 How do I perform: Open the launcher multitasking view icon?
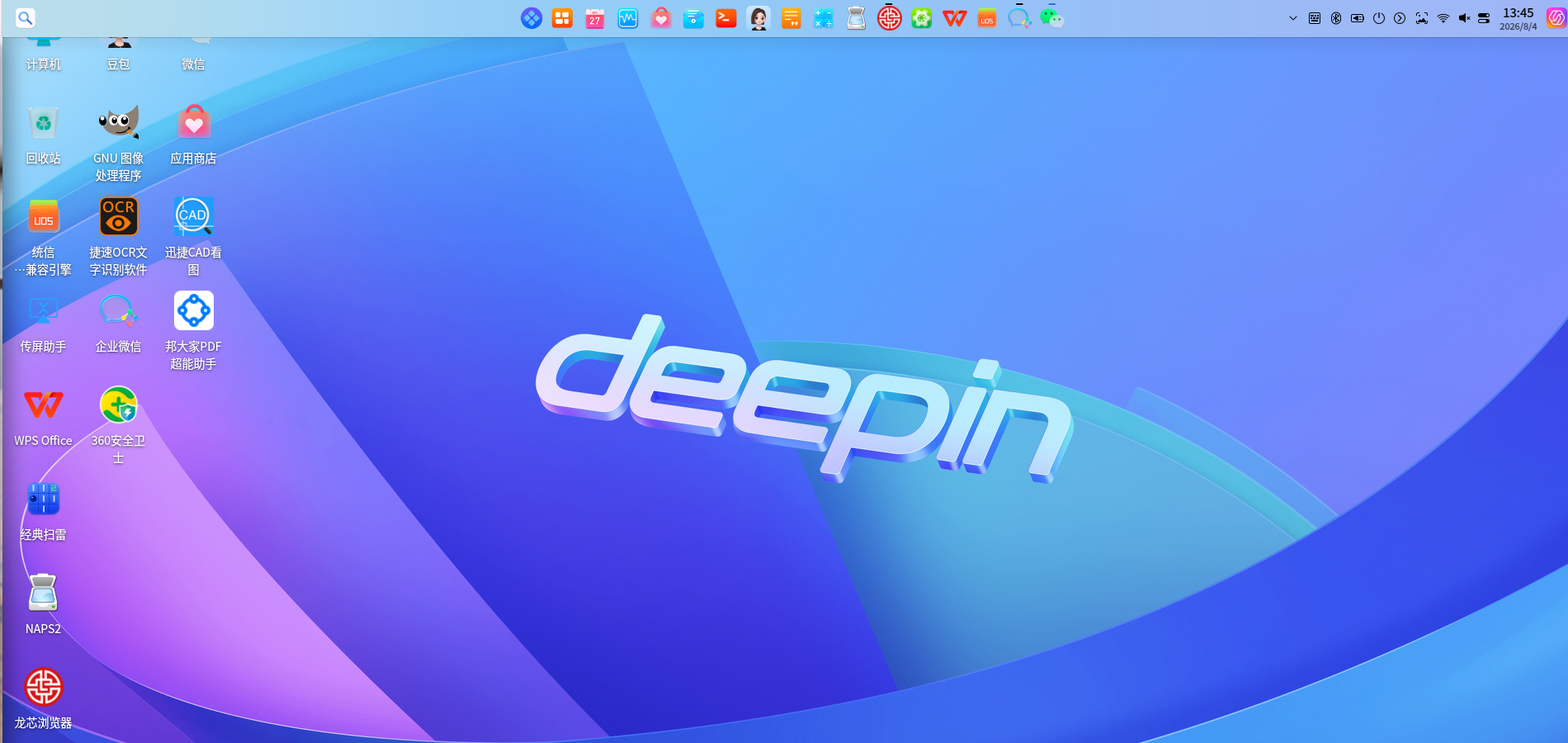coord(562,18)
